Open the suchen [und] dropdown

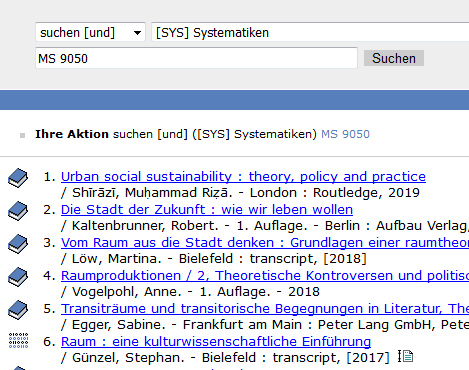point(90,32)
